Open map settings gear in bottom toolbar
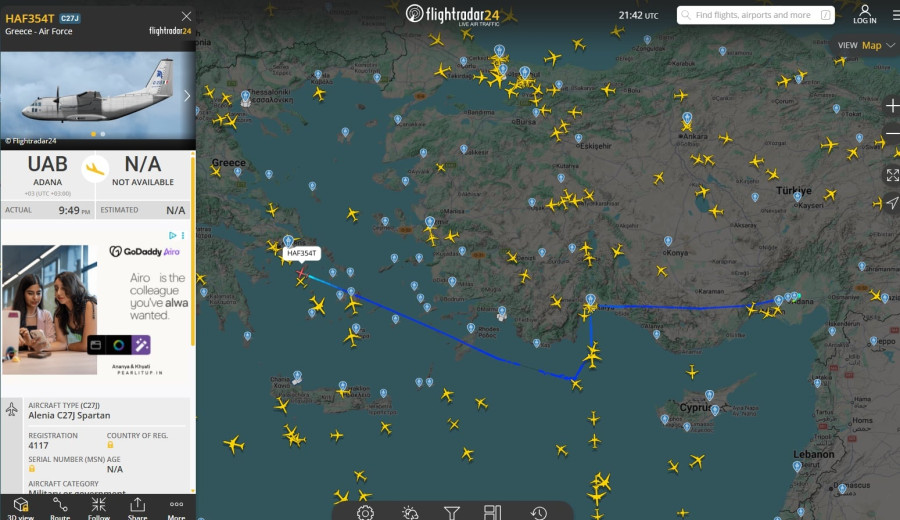This screenshot has width=900, height=520. pos(365,512)
